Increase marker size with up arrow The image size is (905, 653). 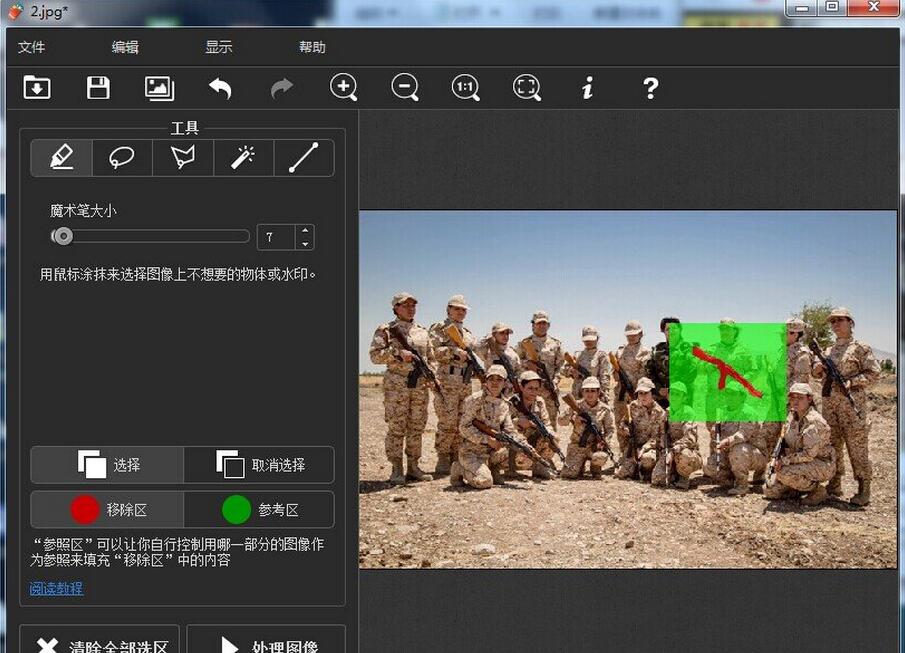click(x=305, y=231)
